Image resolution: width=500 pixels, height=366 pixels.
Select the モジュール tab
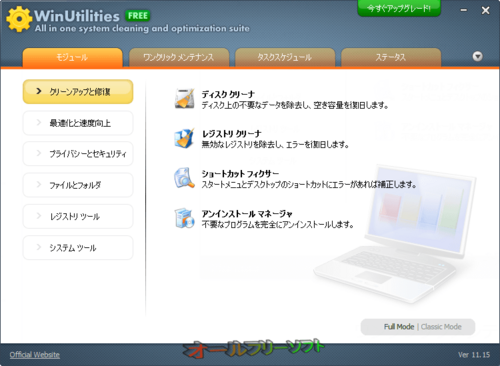[72, 57]
